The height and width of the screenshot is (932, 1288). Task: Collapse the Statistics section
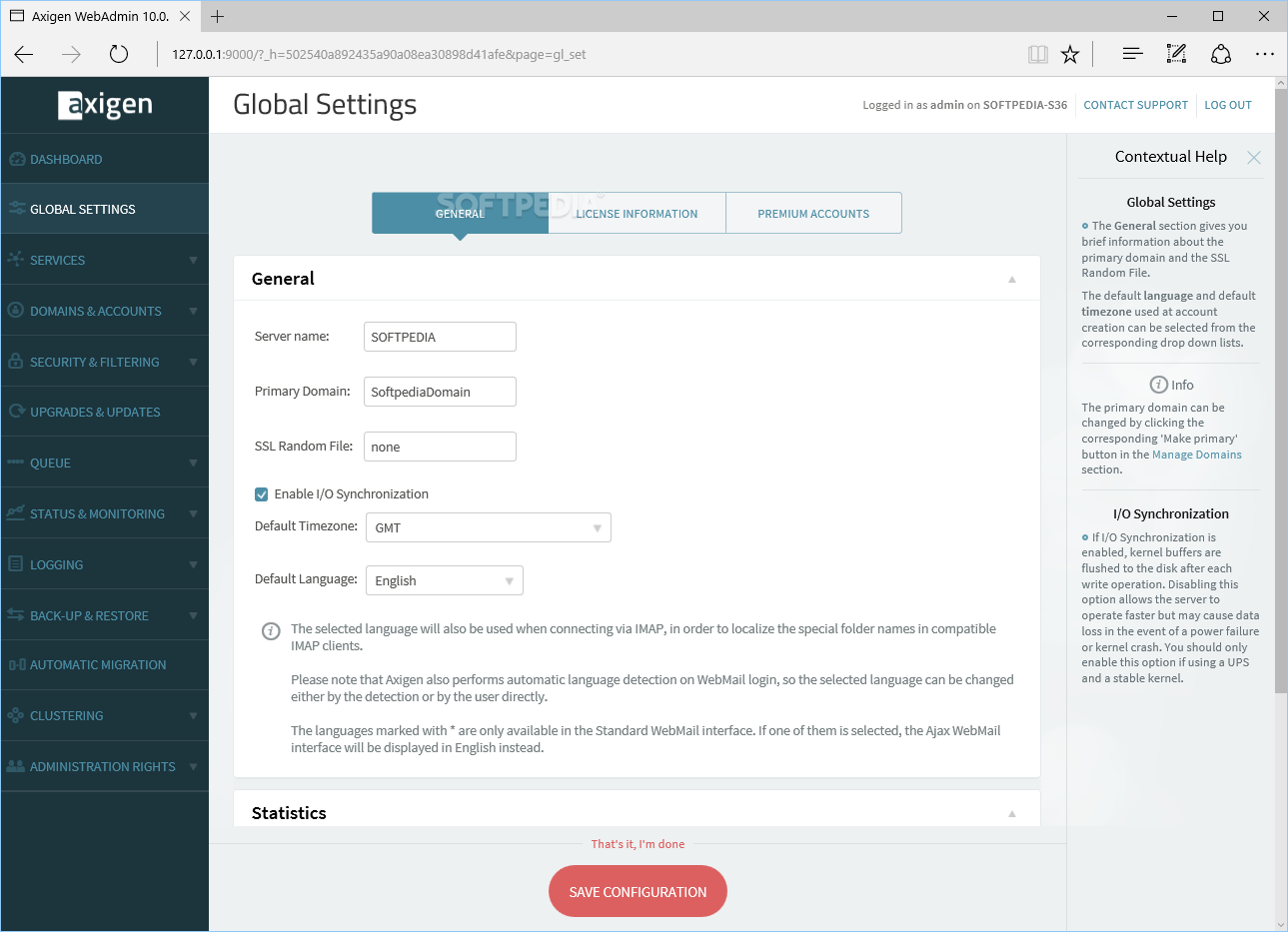click(1012, 814)
